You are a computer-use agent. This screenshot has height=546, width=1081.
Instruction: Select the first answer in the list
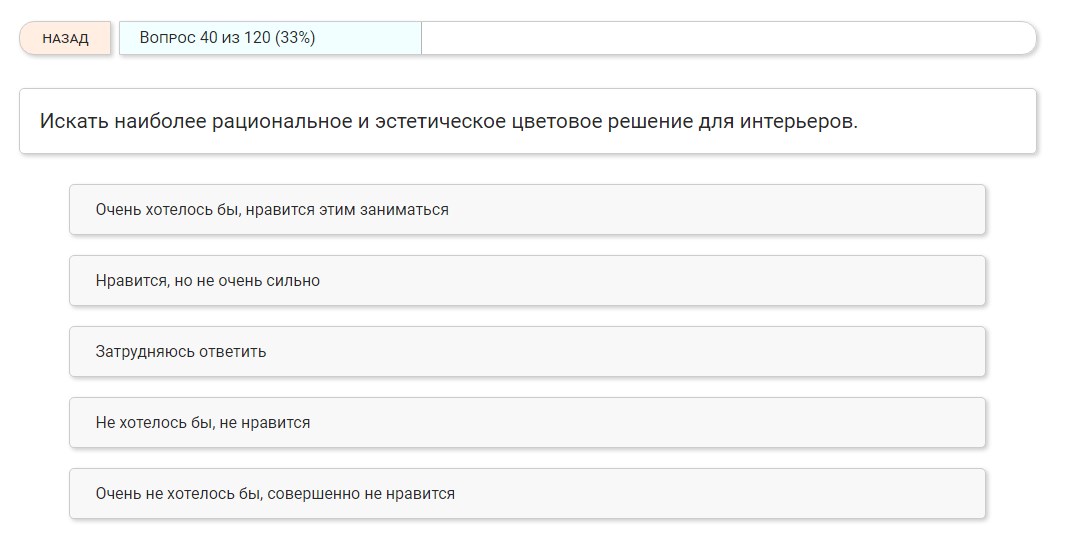527,210
